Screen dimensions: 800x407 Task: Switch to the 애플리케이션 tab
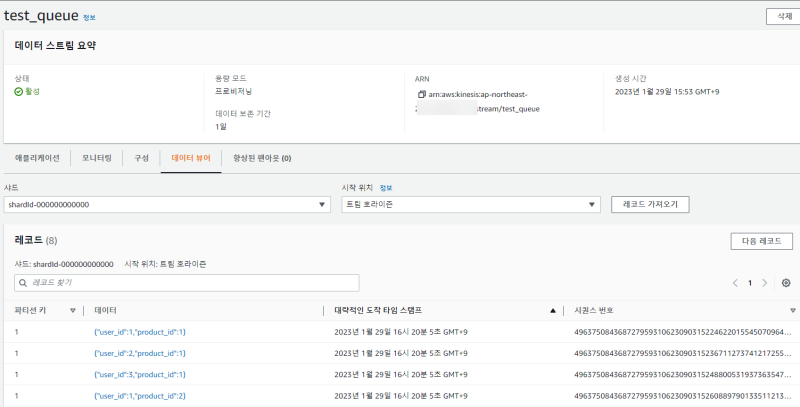(x=37, y=158)
